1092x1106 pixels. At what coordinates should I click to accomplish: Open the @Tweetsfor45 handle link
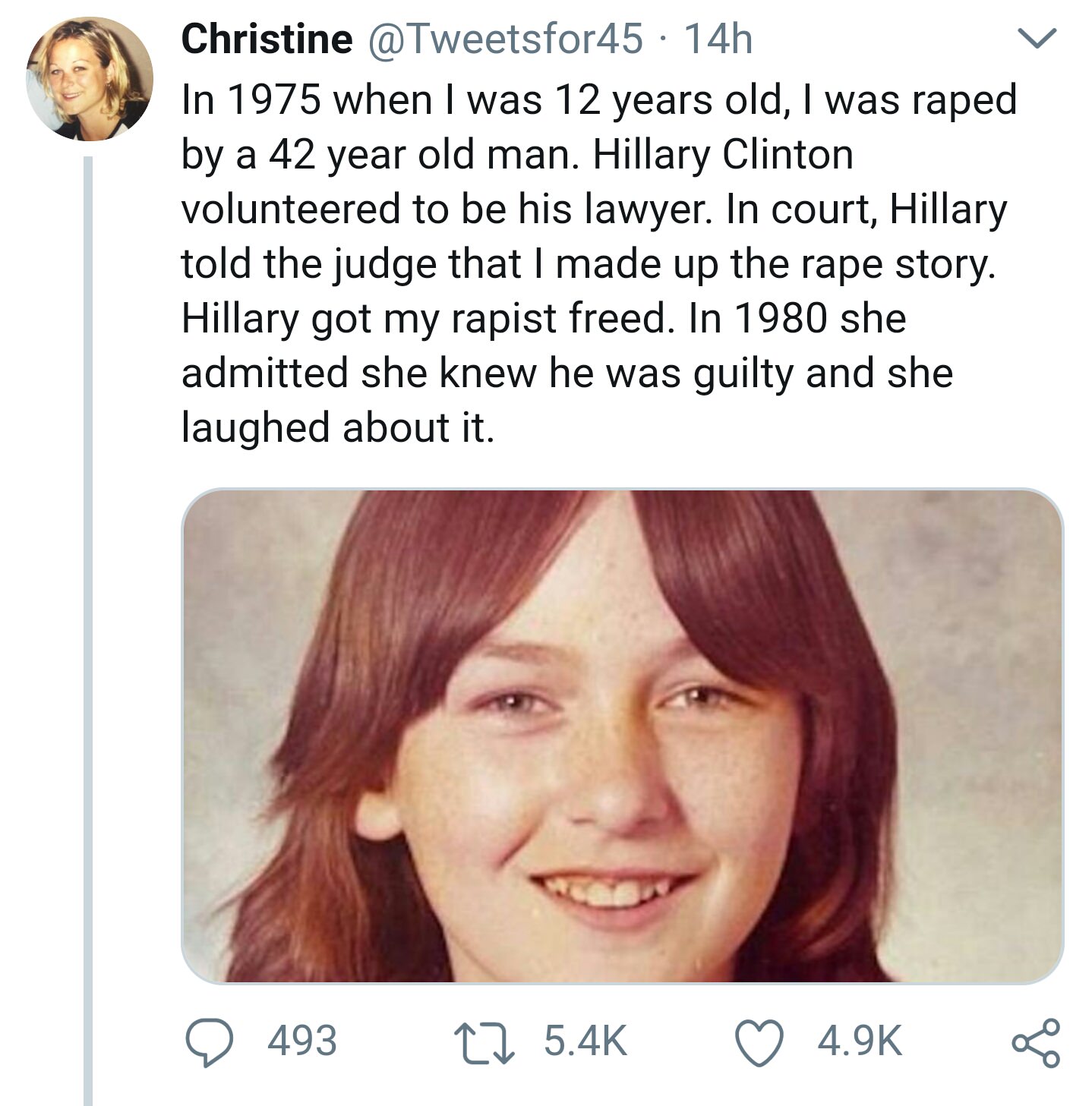(x=506, y=38)
